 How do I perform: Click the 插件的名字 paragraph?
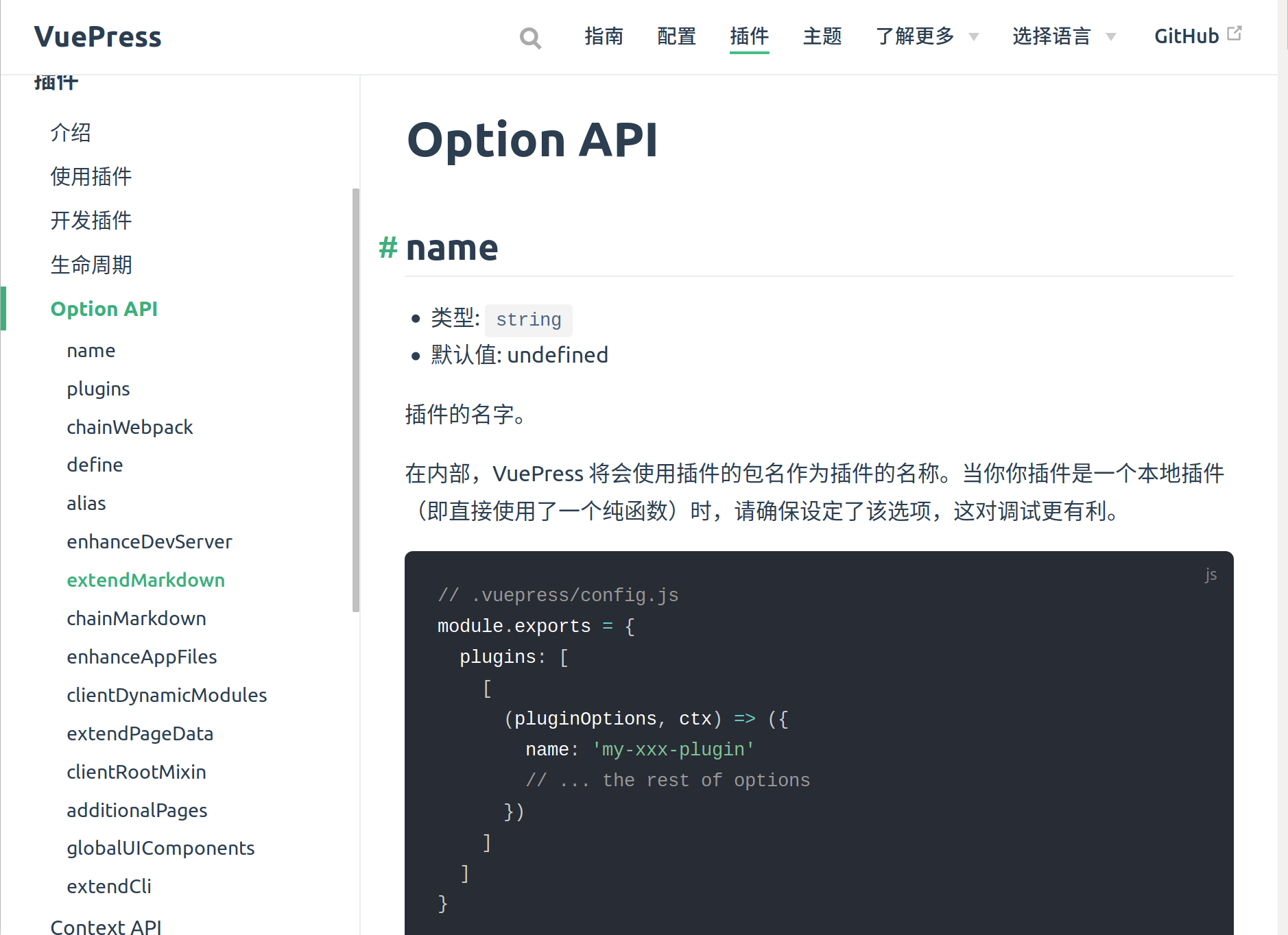(466, 415)
